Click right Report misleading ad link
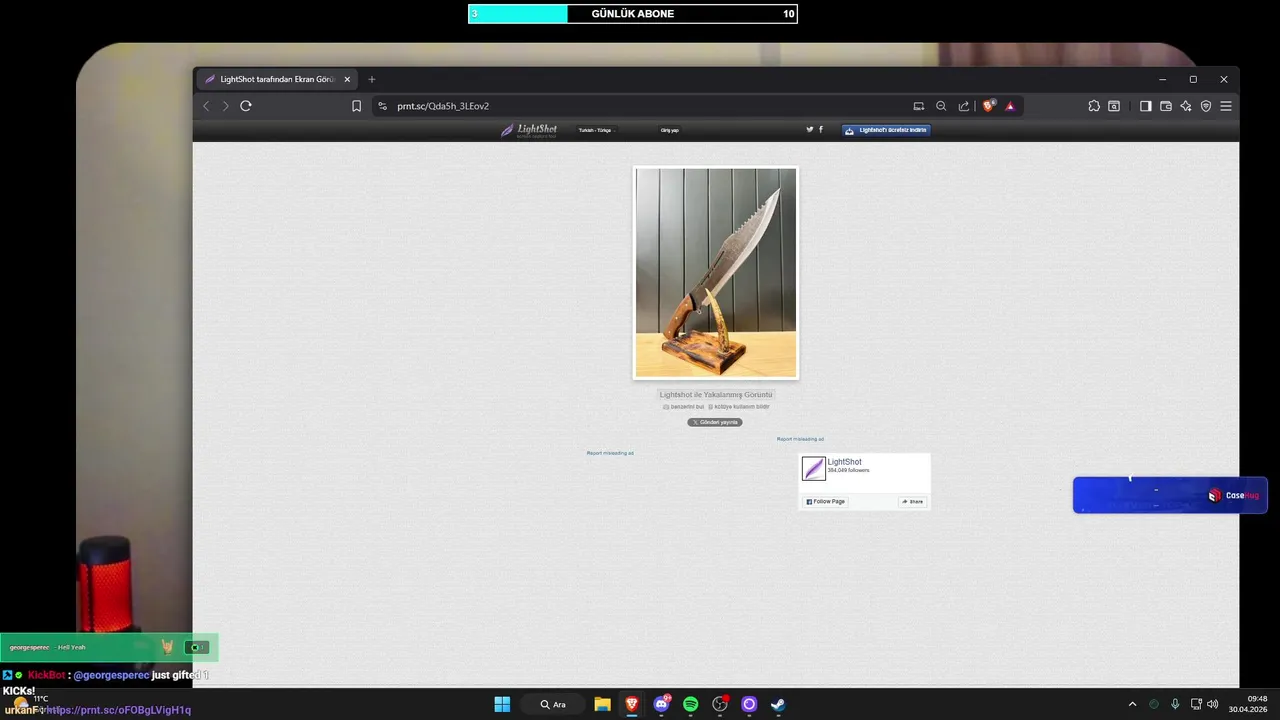This screenshot has height=720, width=1280. click(800, 439)
